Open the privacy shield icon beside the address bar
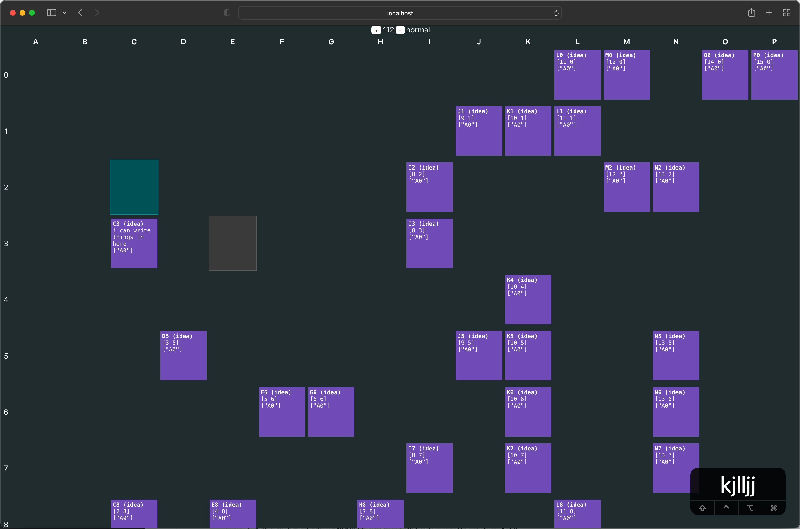 click(227, 13)
